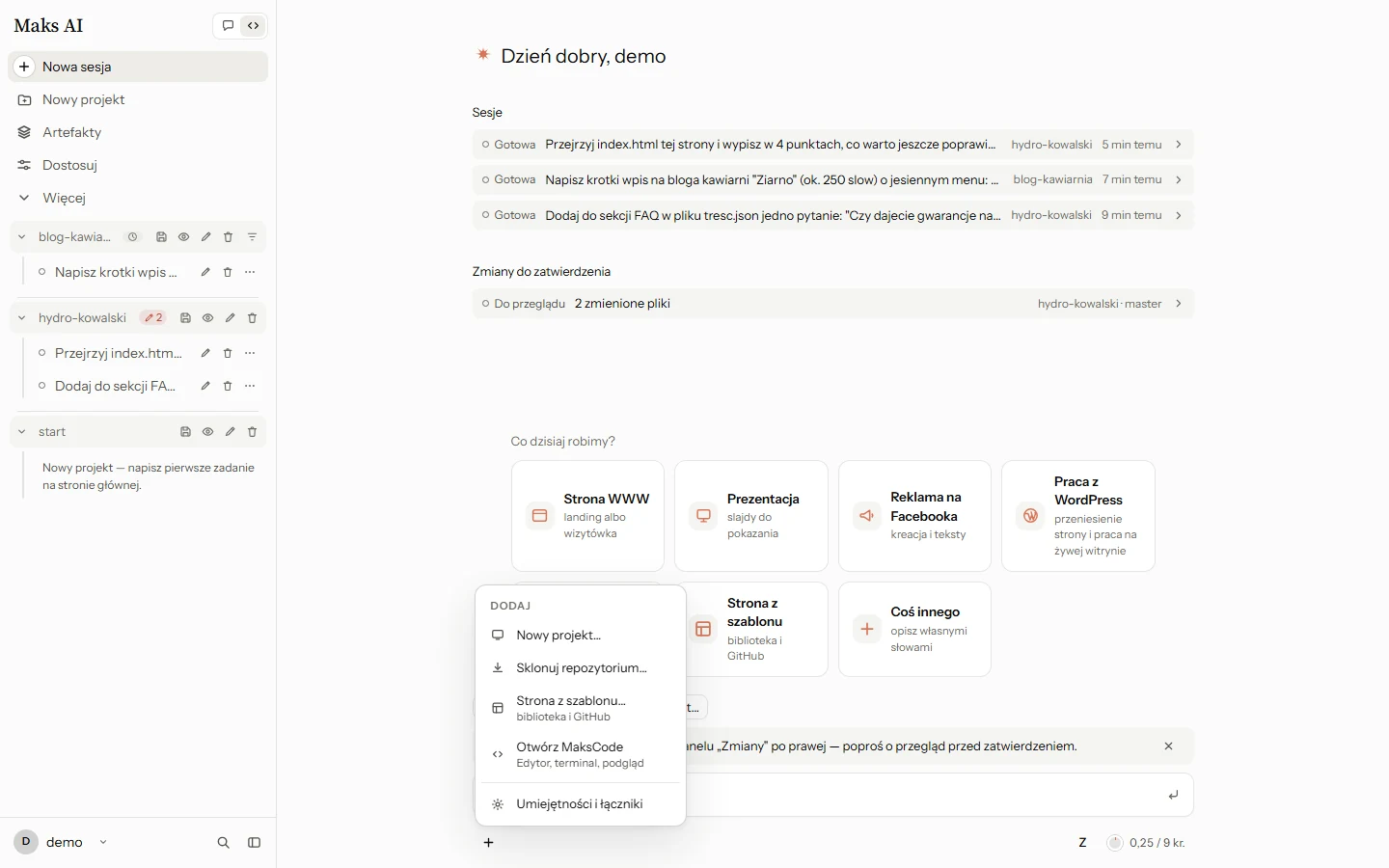This screenshot has height=868, width=1389.
Task: Delete the start project with trash icon
Action: (252, 432)
